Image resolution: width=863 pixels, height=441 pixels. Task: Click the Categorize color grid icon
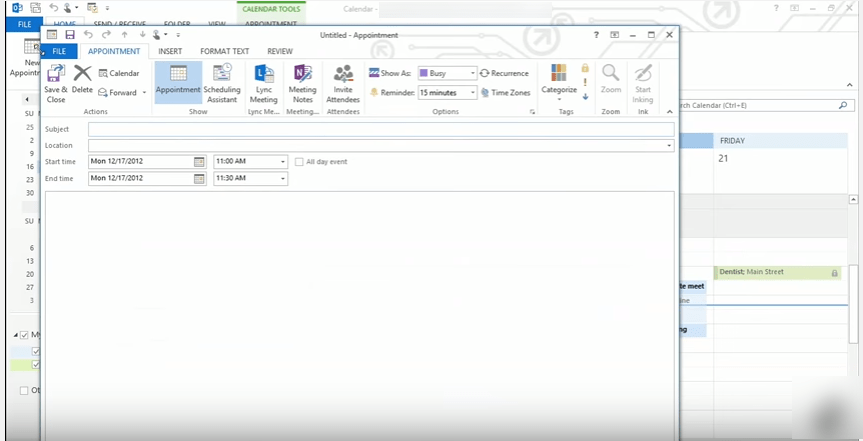coord(559,73)
